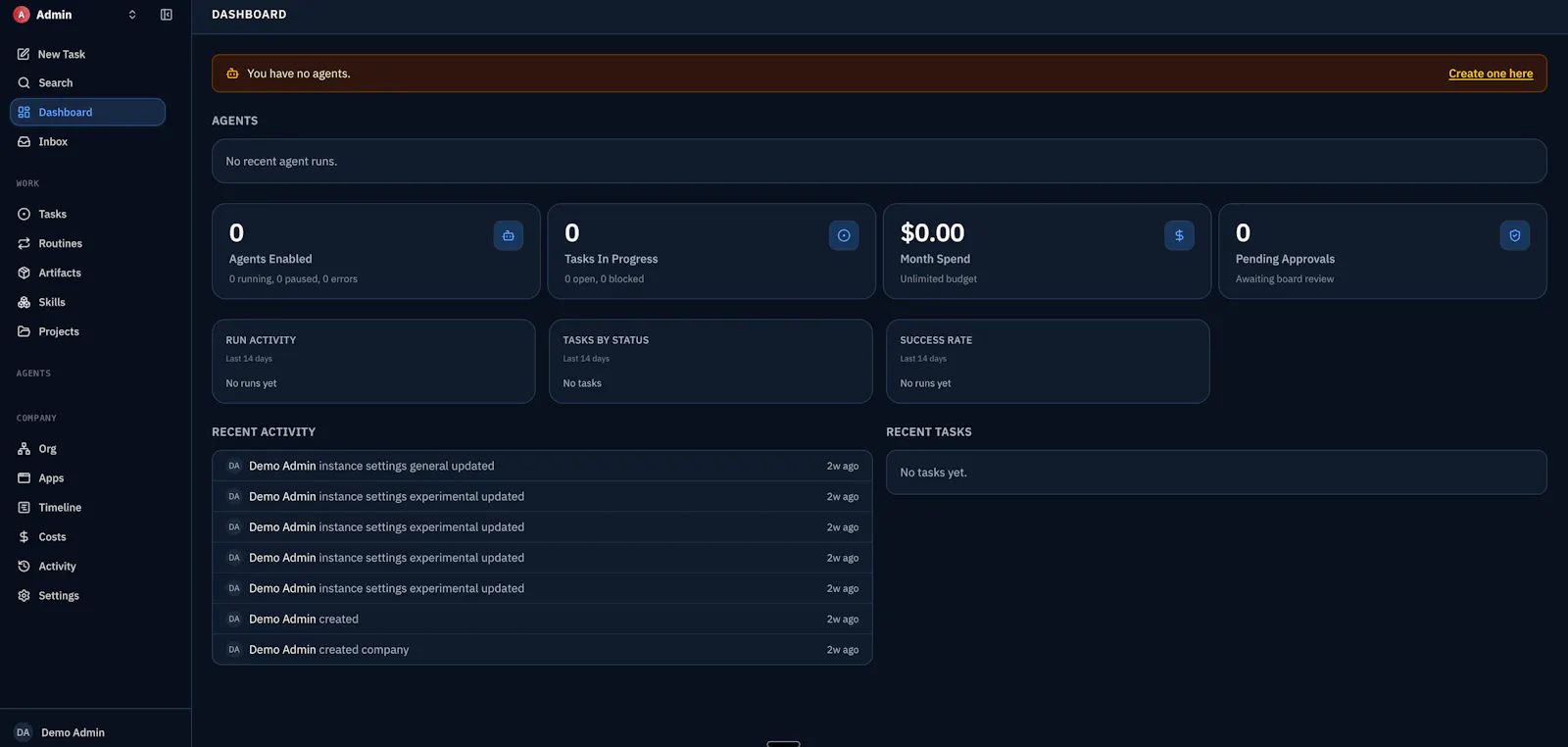Viewport: 1568px width, 747px height.
Task: Click the '0 running, 0 paused, 0 errors' text
Action: click(x=293, y=279)
